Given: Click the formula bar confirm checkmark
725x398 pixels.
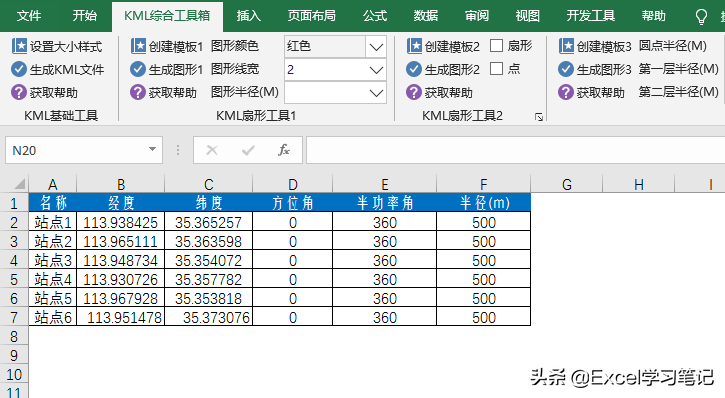Looking at the screenshot, I should tap(248, 150).
